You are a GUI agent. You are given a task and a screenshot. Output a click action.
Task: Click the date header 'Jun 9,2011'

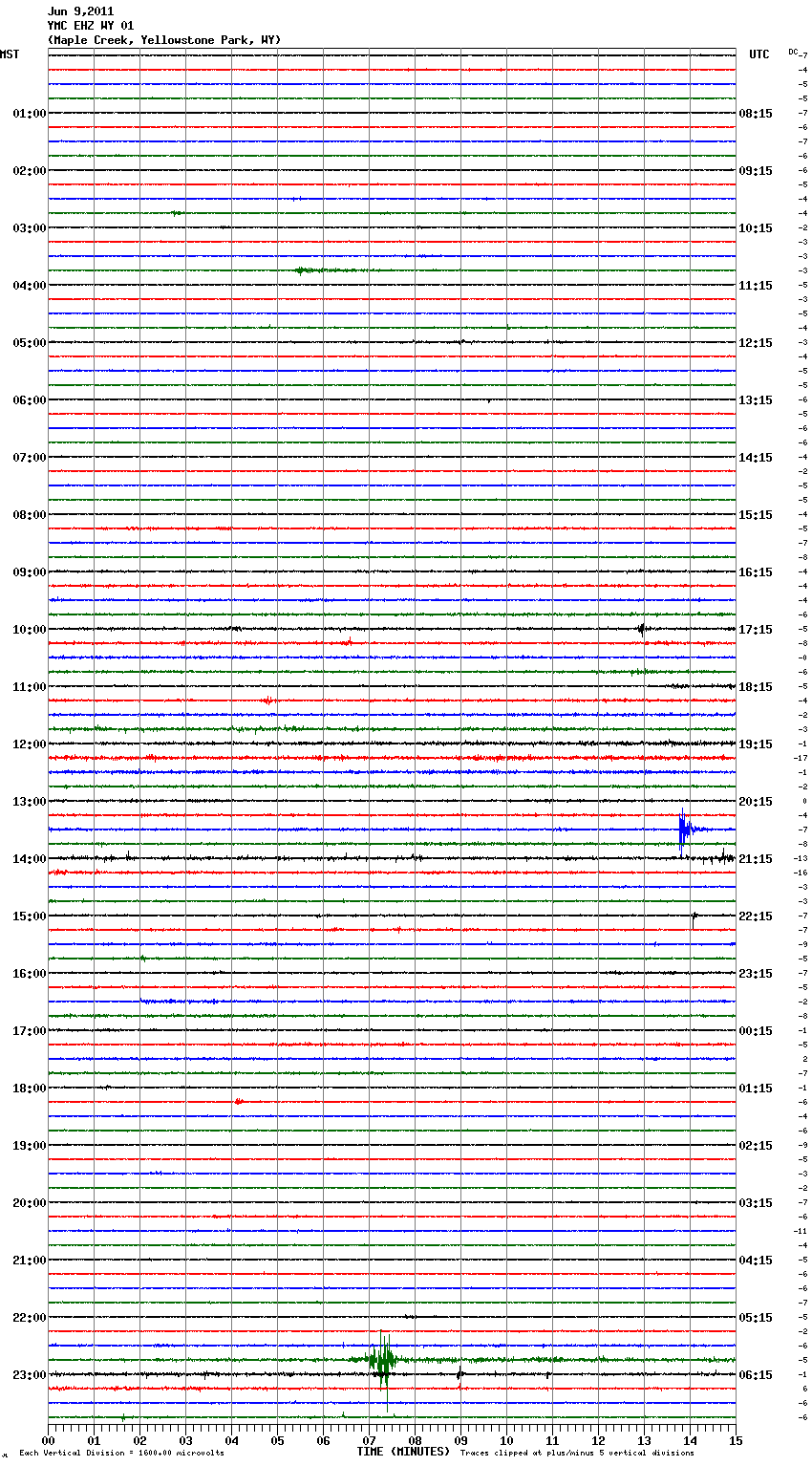(80, 11)
